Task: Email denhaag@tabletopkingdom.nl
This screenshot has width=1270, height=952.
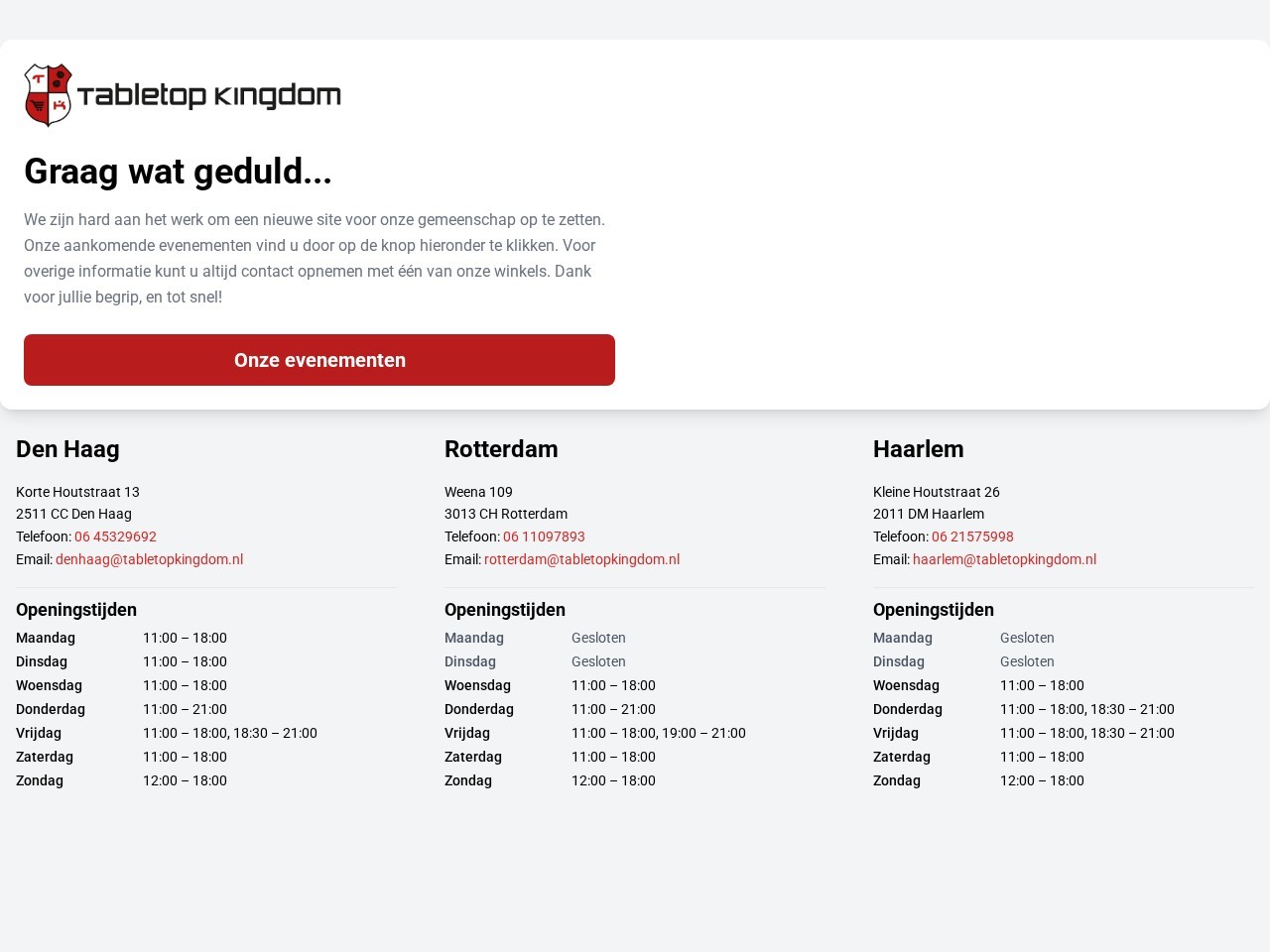Action: [x=149, y=559]
